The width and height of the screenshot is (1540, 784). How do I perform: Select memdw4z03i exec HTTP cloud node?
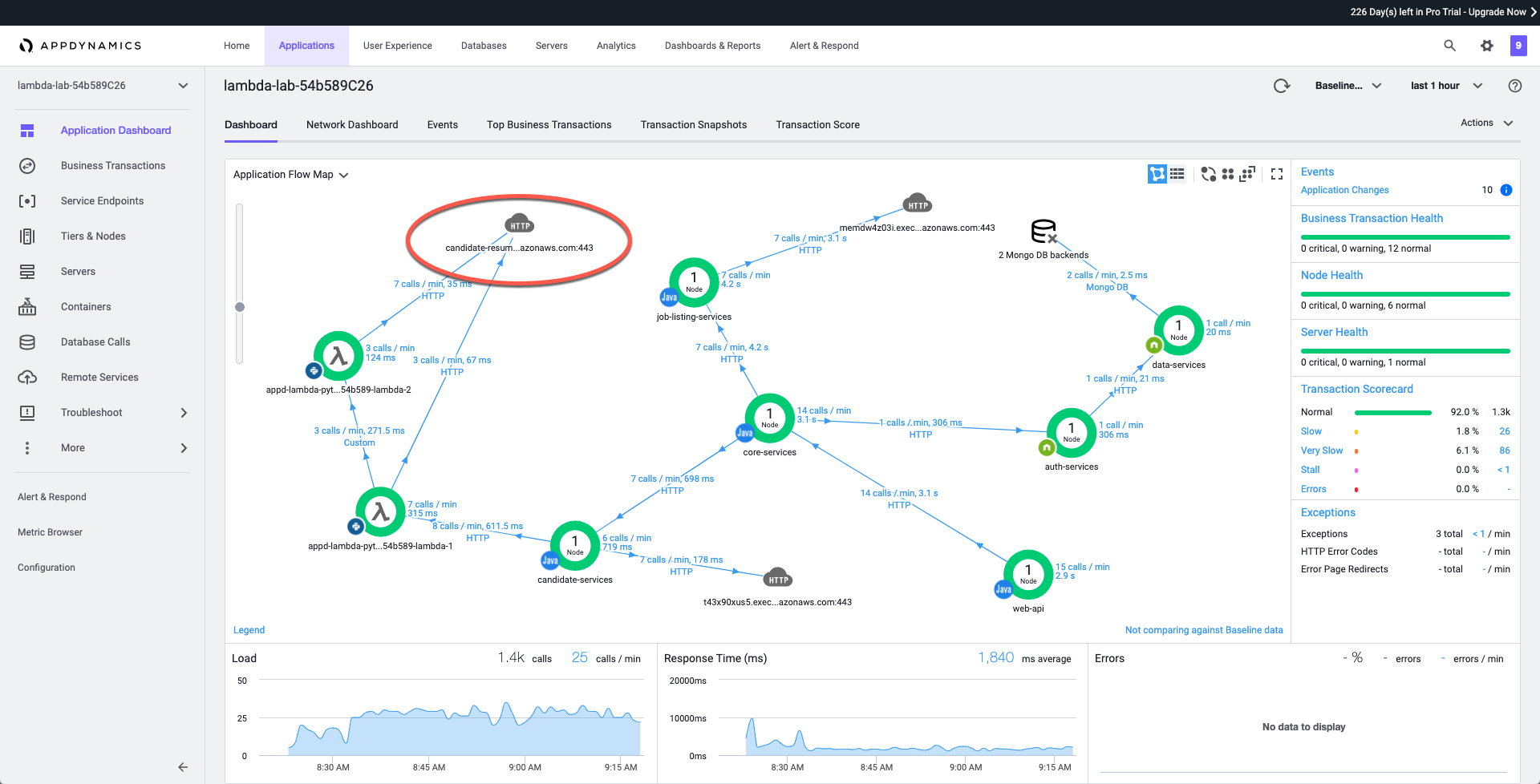pyautogui.click(x=918, y=204)
